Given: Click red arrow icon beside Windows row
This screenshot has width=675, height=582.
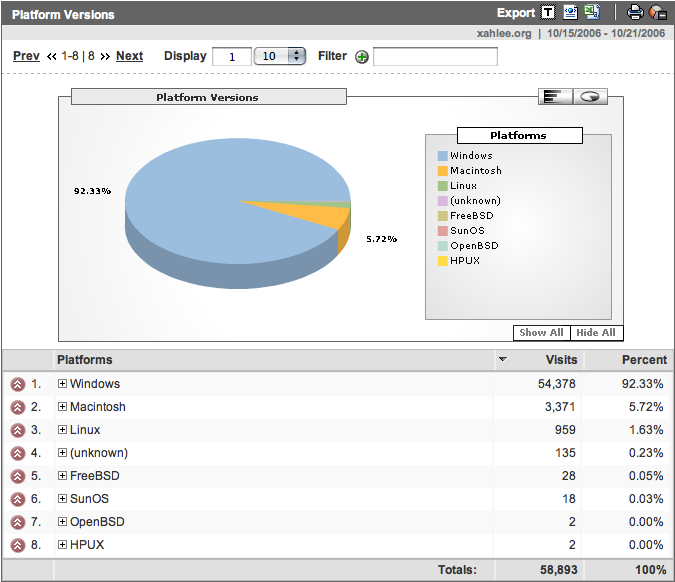Looking at the screenshot, I should pos(17,384).
